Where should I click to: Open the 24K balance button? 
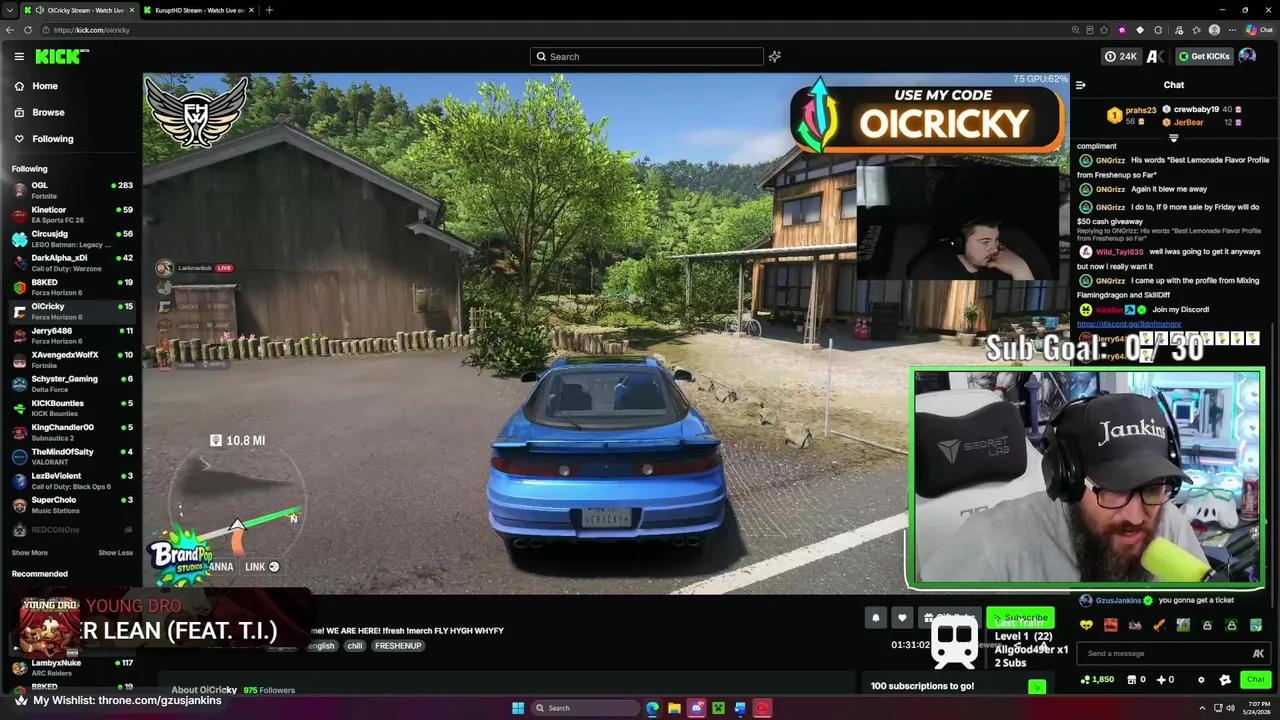click(1121, 57)
